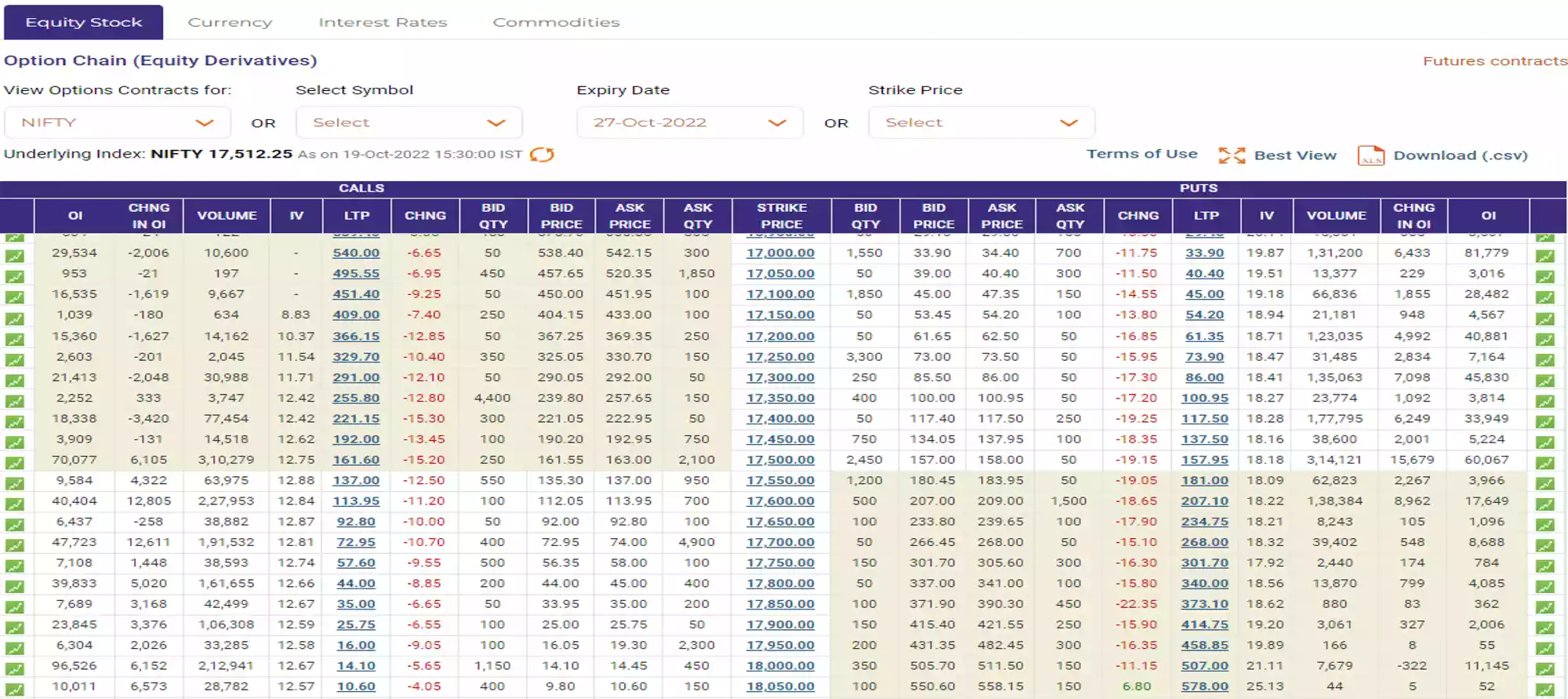Click puts OI cell 81,779
The image size is (1568, 699).
1487,253
